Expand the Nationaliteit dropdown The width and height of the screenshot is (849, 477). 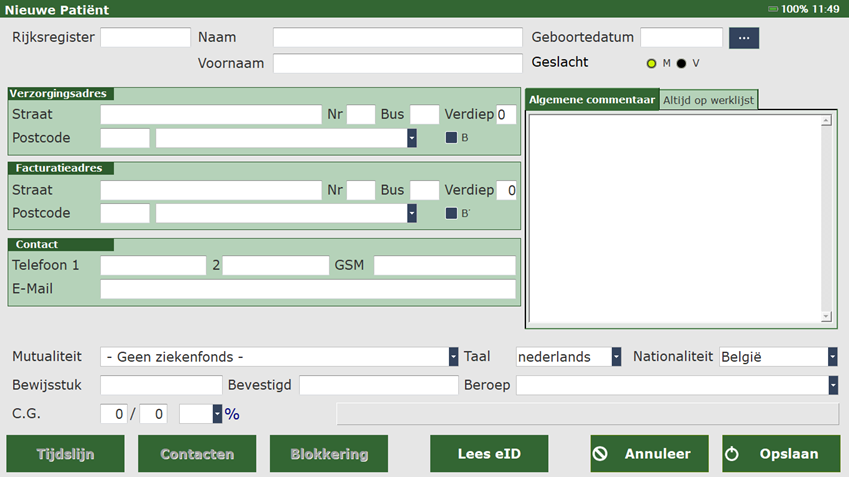[832, 357]
